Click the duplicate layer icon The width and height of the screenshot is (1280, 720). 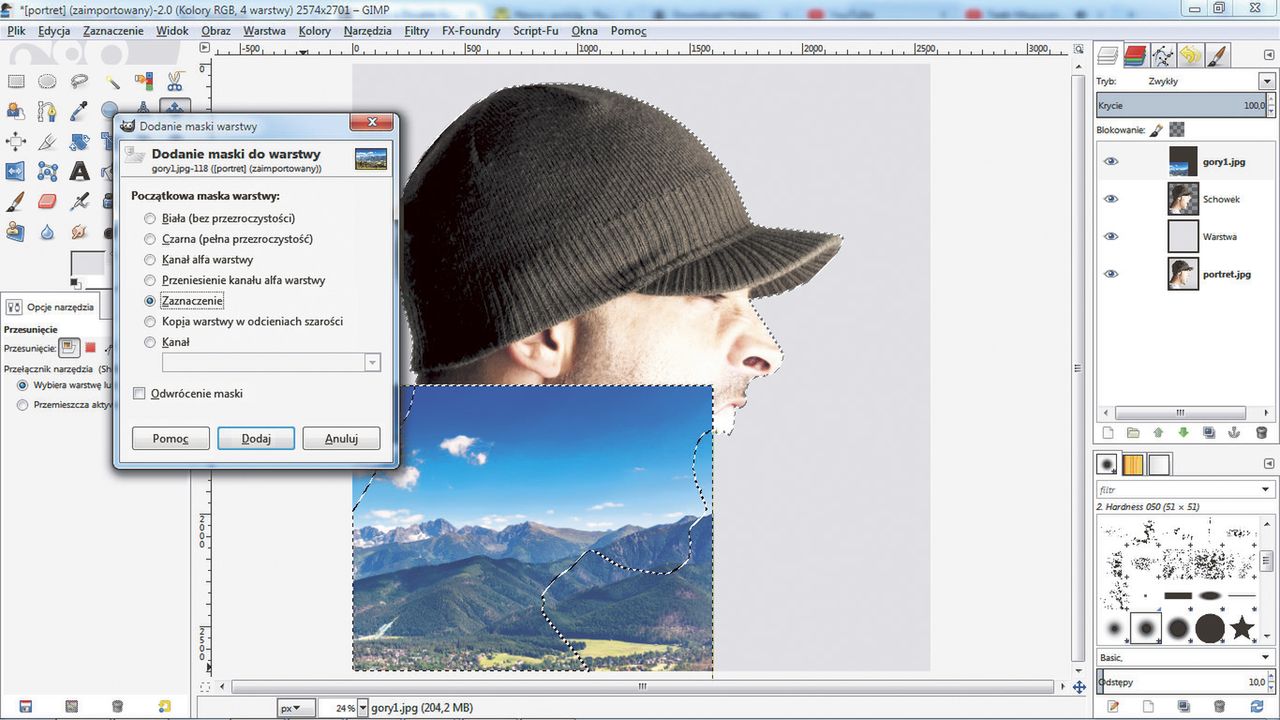pyautogui.click(x=1209, y=433)
